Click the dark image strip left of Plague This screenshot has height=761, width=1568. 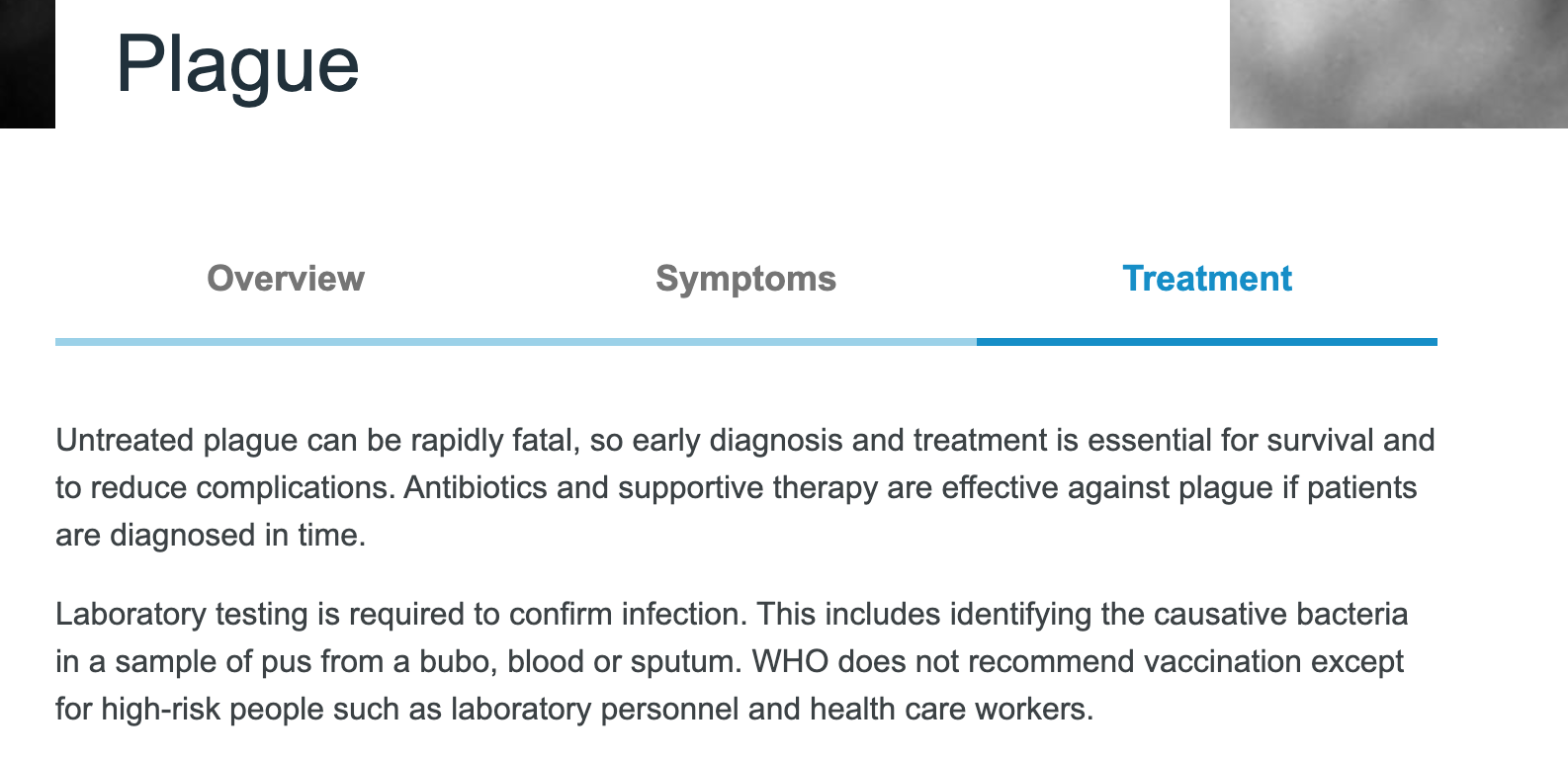click(x=28, y=63)
